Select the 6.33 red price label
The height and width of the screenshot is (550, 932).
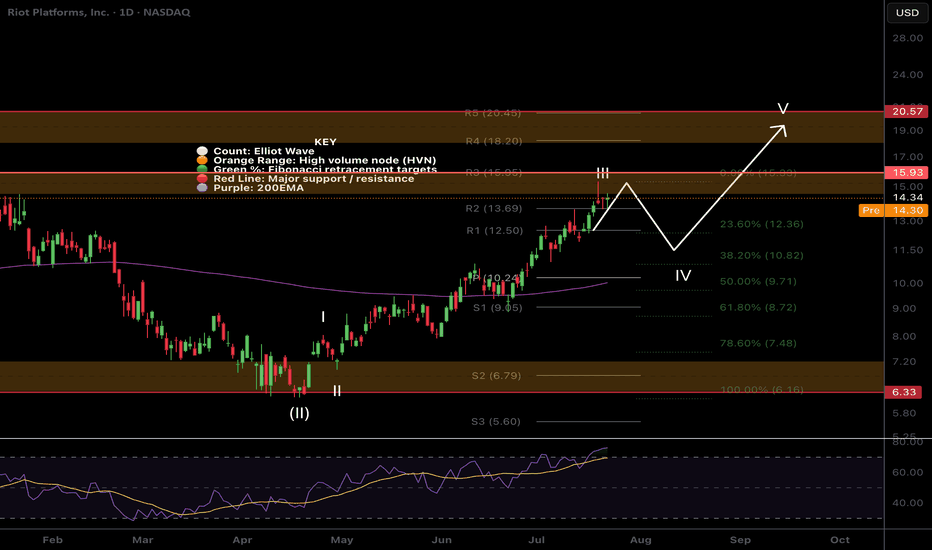click(903, 392)
